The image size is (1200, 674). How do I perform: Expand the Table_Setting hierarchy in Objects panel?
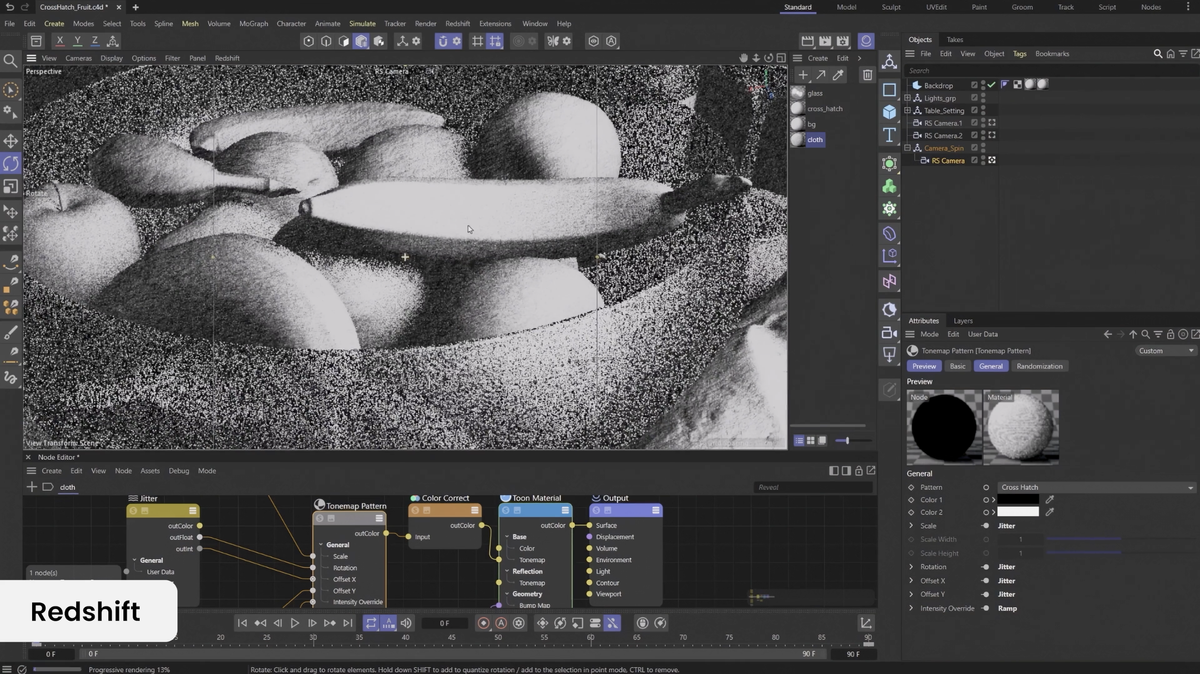(x=907, y=110)
